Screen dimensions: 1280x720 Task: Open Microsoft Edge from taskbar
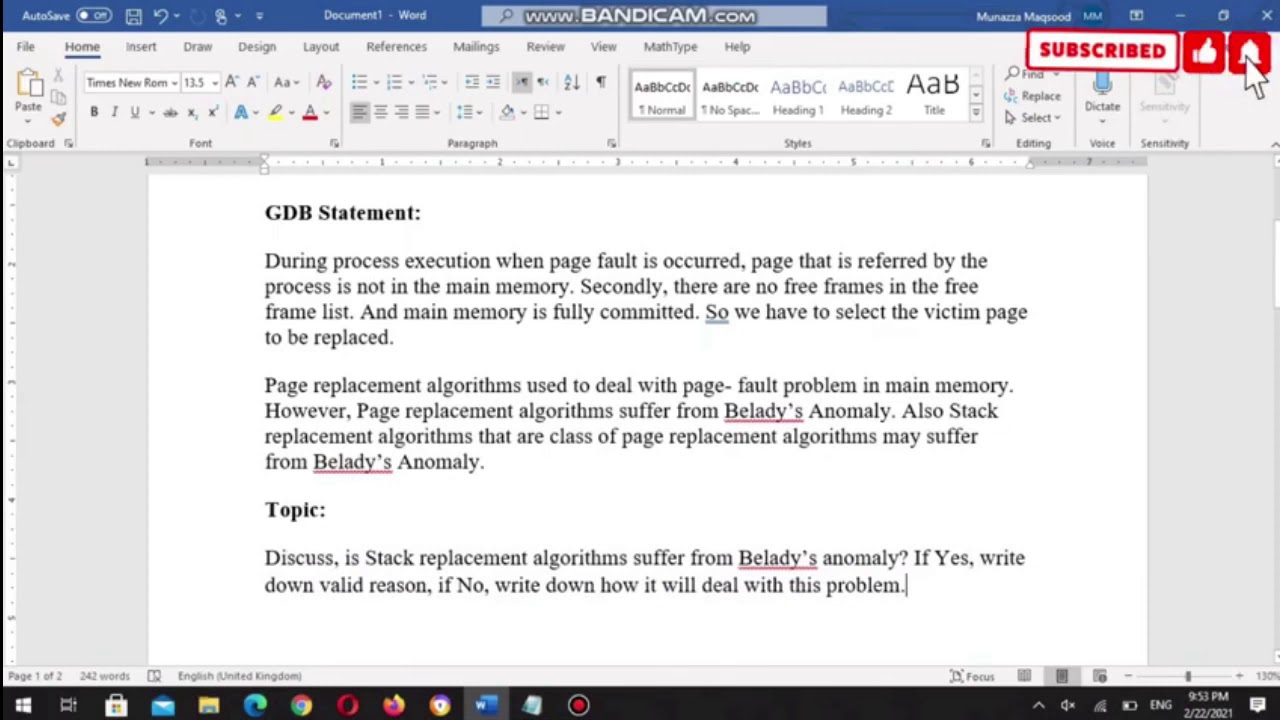pyautogui.click(x=255, y=705)
